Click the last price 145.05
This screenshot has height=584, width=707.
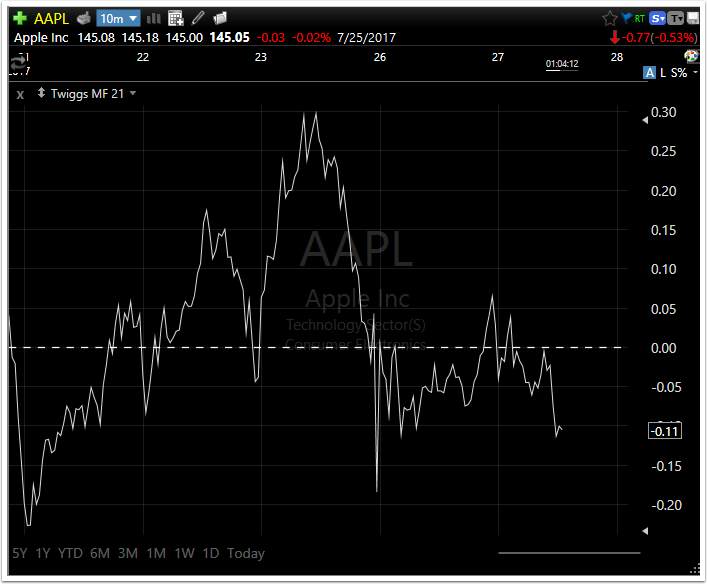coord(230,37)
